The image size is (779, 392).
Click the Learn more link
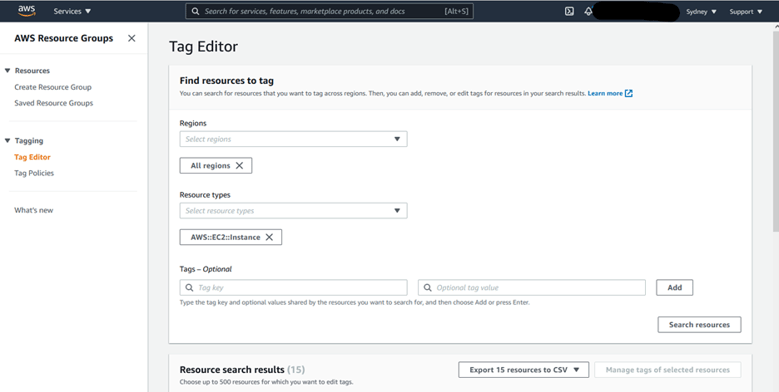610,93
